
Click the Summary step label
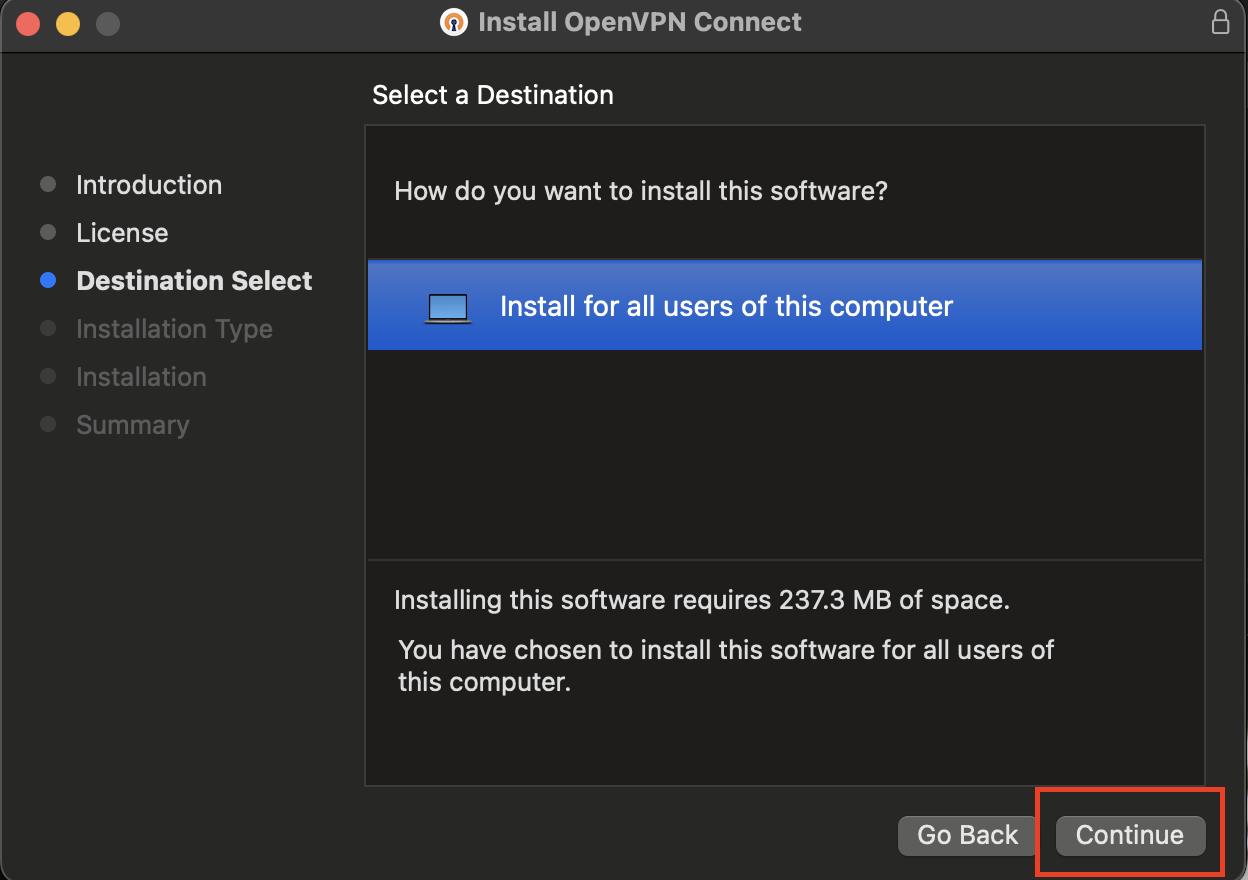[132, 425]
